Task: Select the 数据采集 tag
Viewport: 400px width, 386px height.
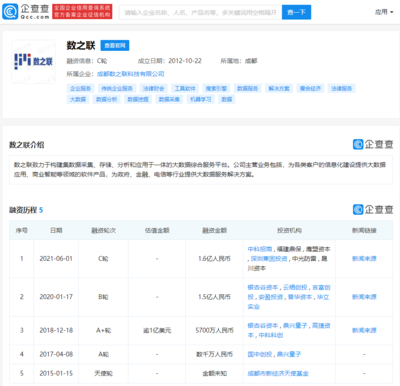Action: pos(169,99)
